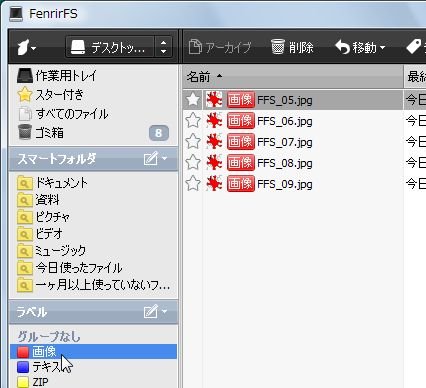
Task: Toggle star for FFS_06.jpg
Action: click(x=193, y=121)
